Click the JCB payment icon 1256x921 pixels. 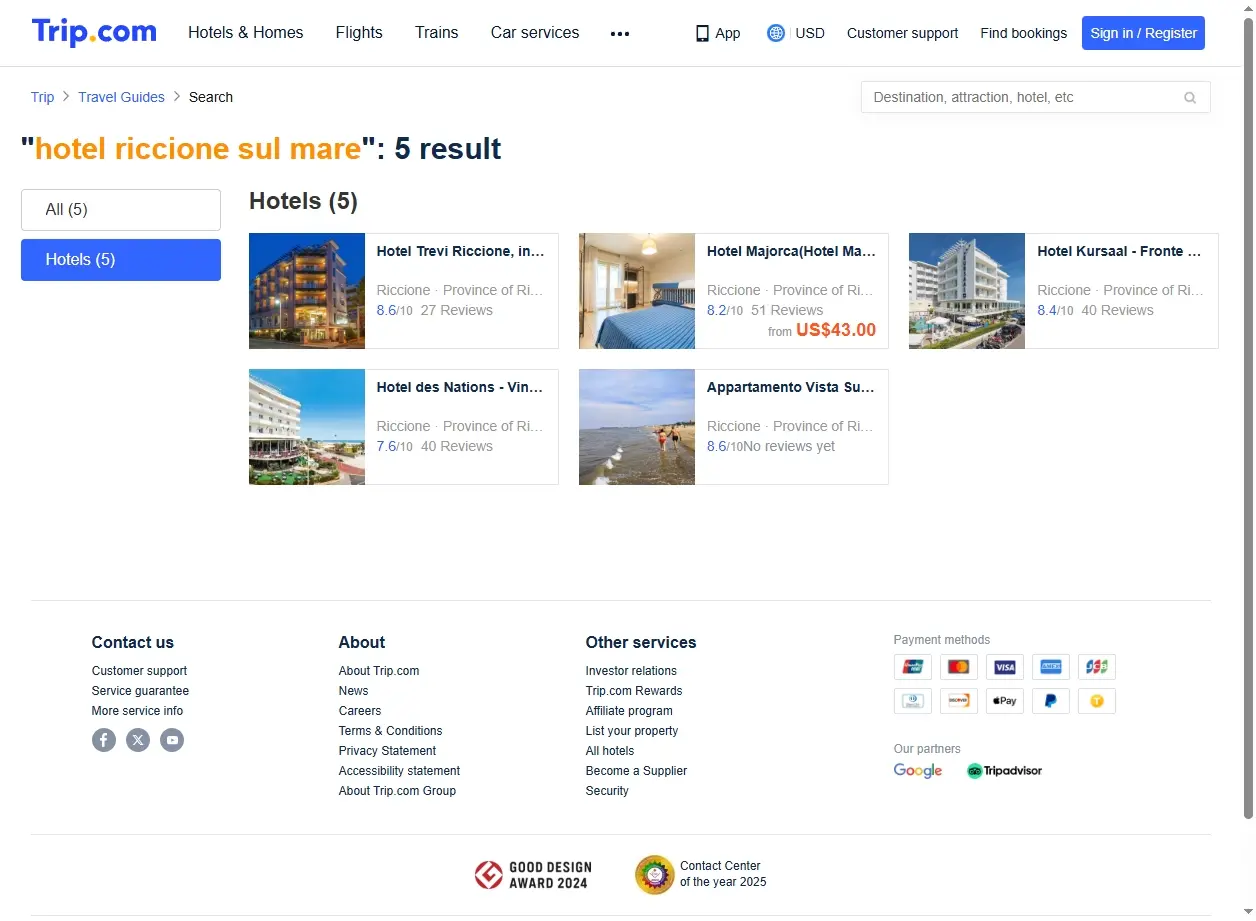pos(1097,667)
